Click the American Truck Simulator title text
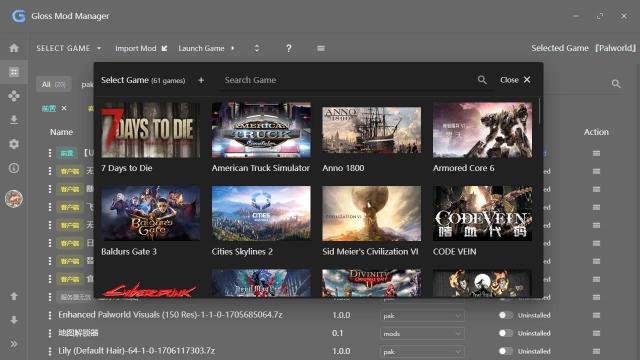Image resolution: width=640 pixels, height=360 pixels. tap(260, 168)
